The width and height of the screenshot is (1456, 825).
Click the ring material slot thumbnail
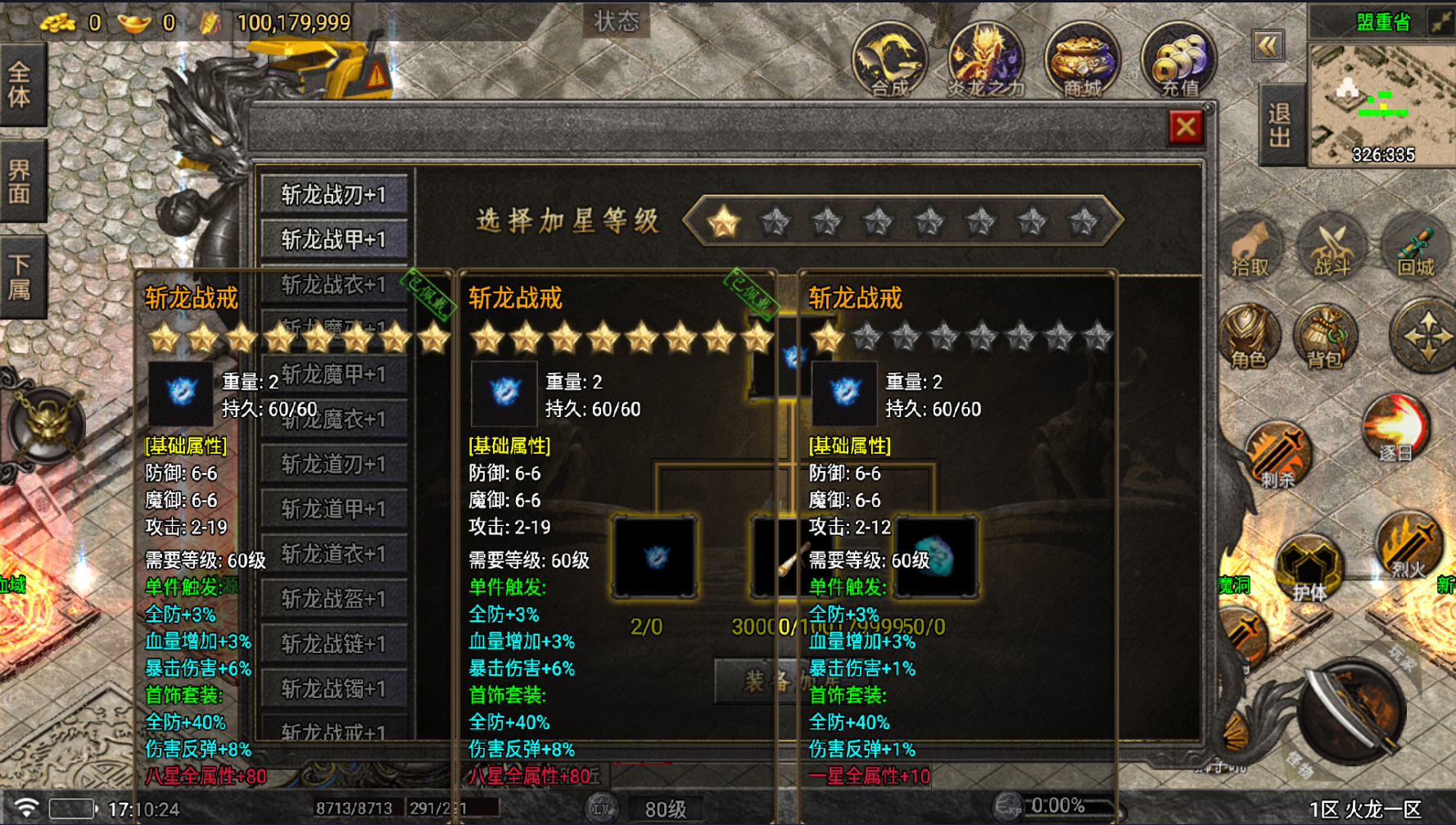point(655,557)
